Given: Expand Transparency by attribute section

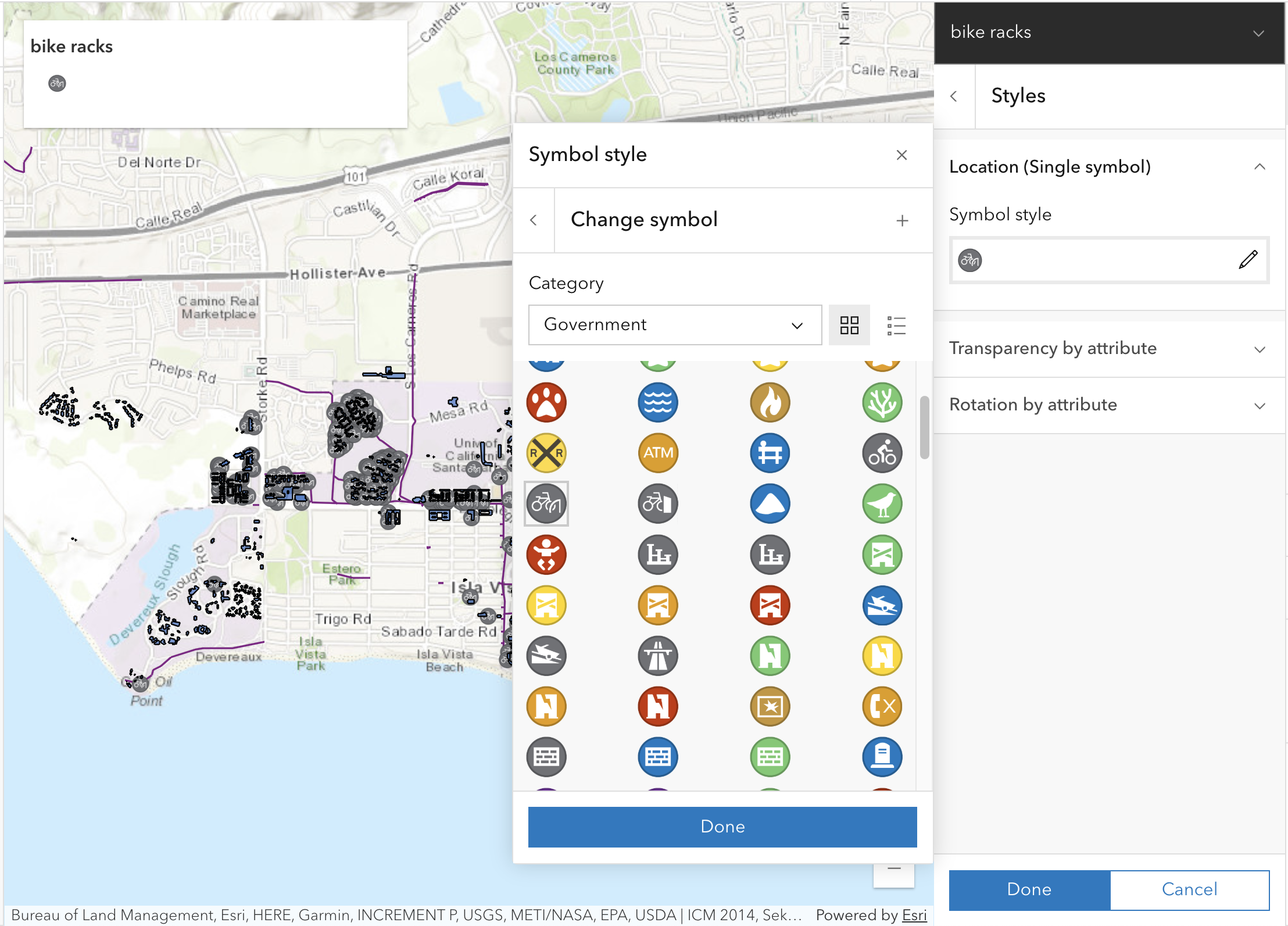Looking at the screenshot, I should (1259, 349).
